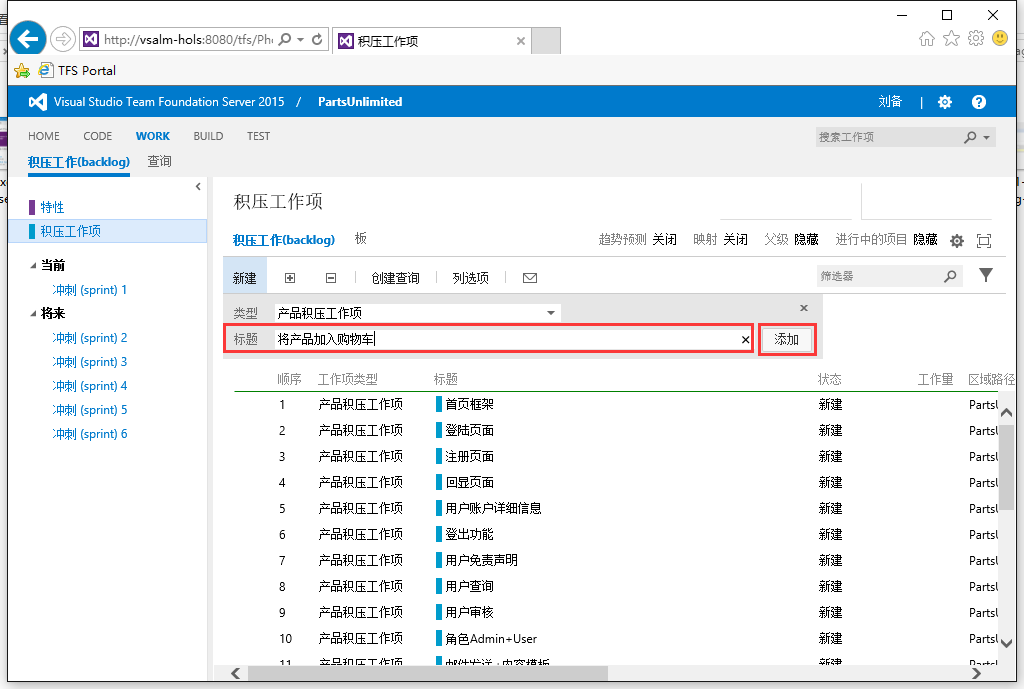Switch to the BUILD hub

(208, 136)
